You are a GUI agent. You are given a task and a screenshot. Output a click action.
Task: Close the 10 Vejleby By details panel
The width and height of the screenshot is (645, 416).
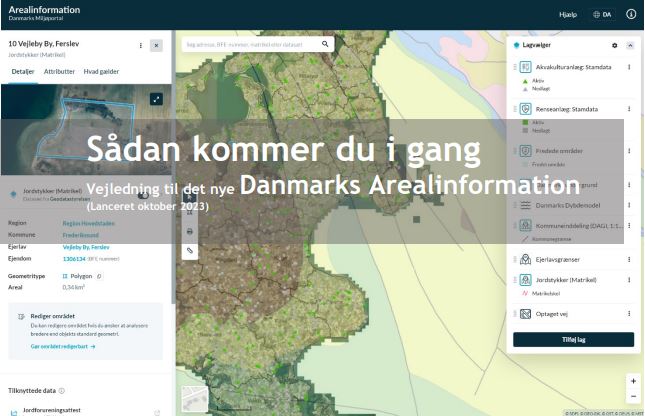(x=156, y=45)
